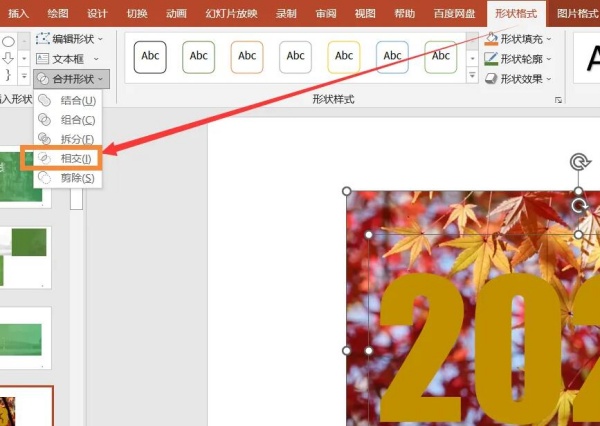Select the 幻灯片放映 tab
Image resolution: width=600 pixels, height=426 pixels.
231,14
